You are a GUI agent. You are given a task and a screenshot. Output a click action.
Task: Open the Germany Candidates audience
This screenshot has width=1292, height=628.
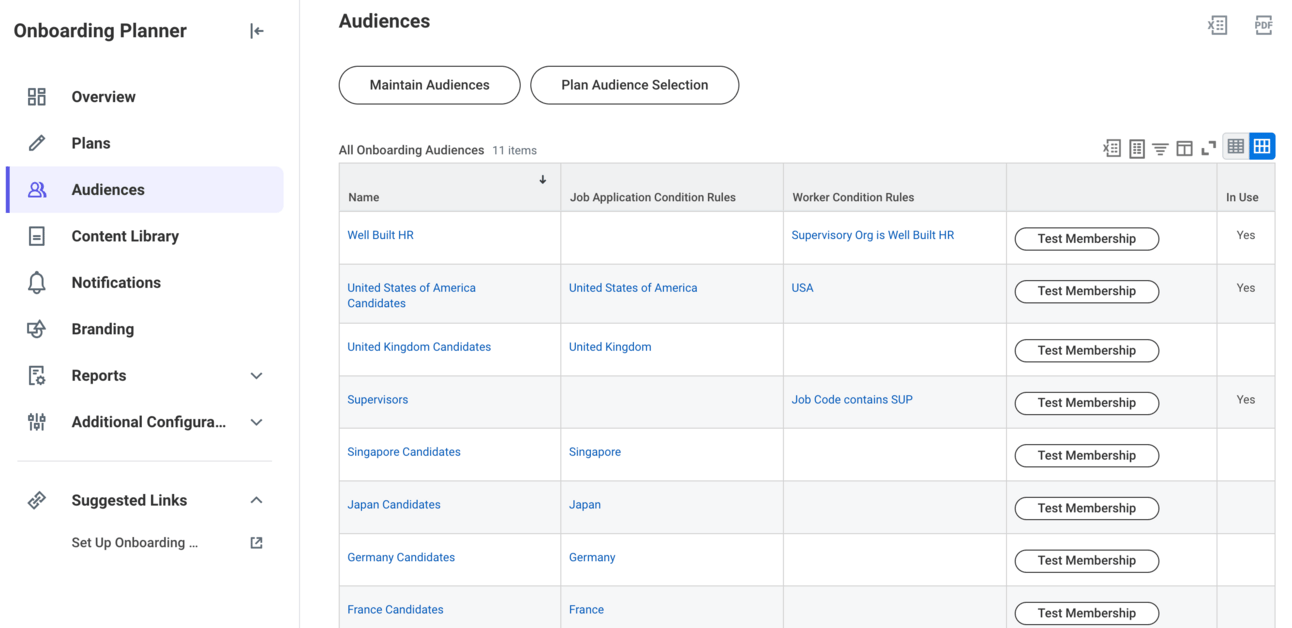pyautogui.click(x=401, y=557)
